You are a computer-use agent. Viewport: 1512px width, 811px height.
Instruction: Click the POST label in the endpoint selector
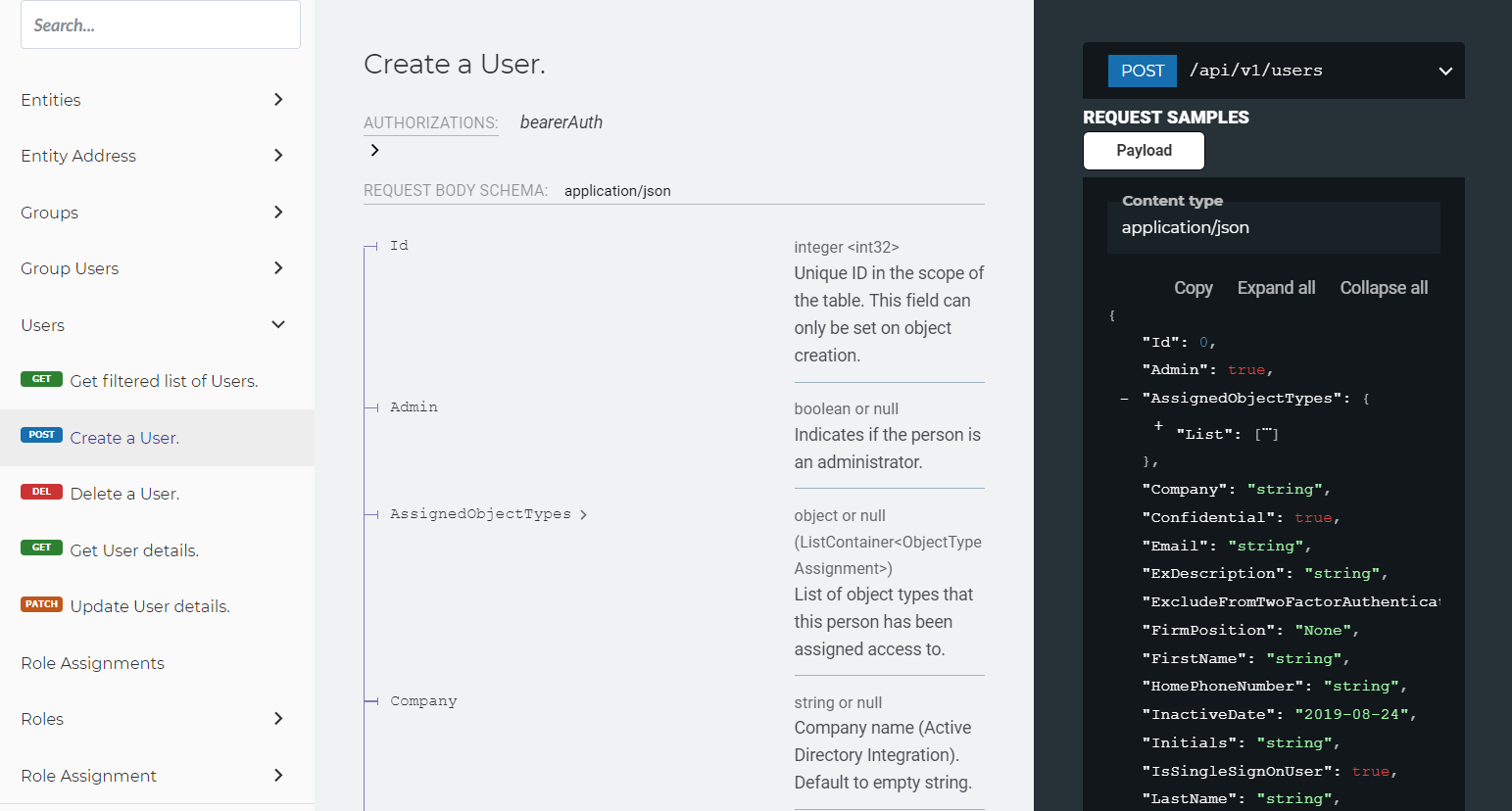1142,70
